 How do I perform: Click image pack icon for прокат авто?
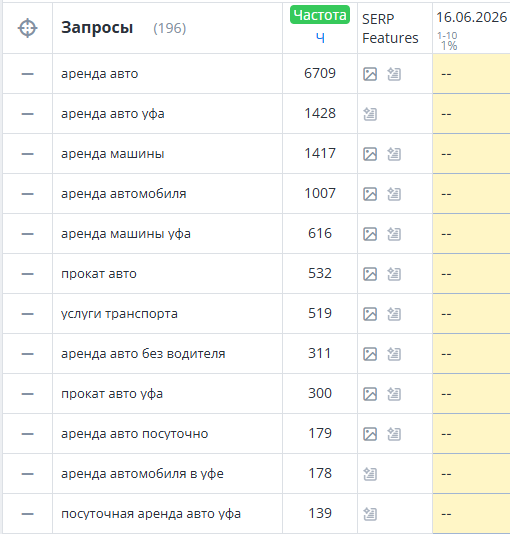tap(370, 274)
